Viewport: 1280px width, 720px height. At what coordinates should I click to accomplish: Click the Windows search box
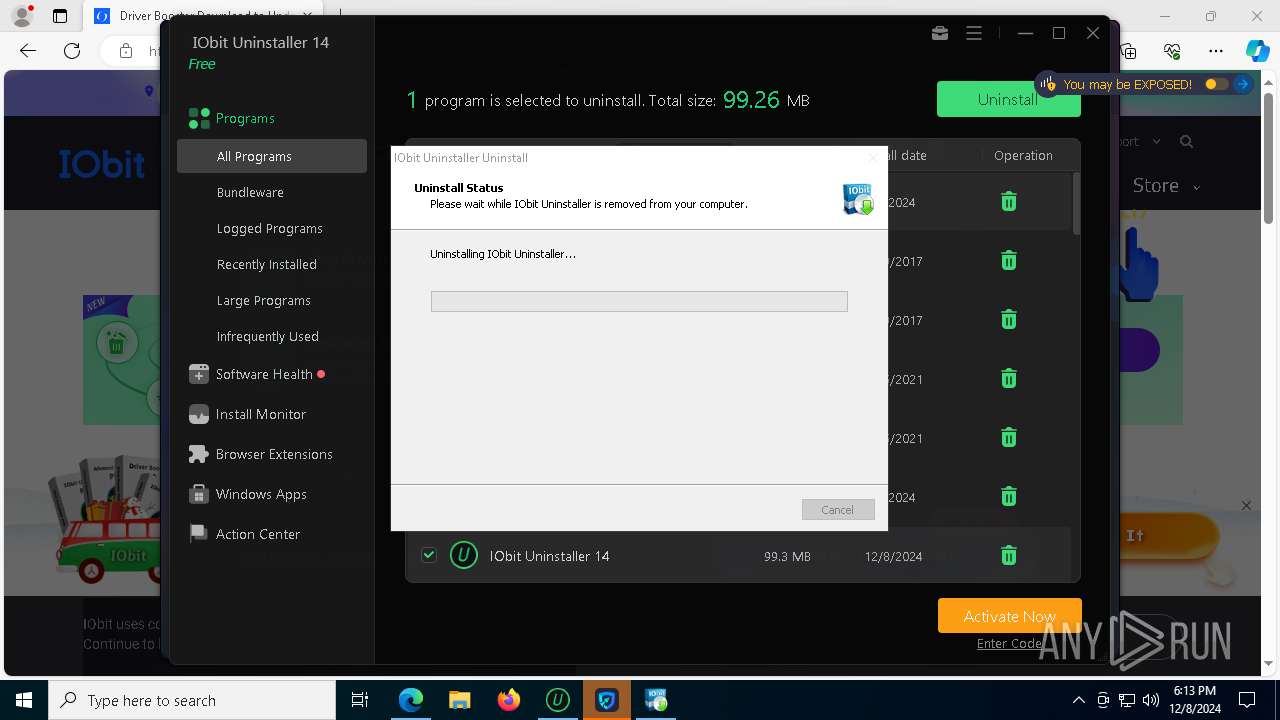(192, 700)
